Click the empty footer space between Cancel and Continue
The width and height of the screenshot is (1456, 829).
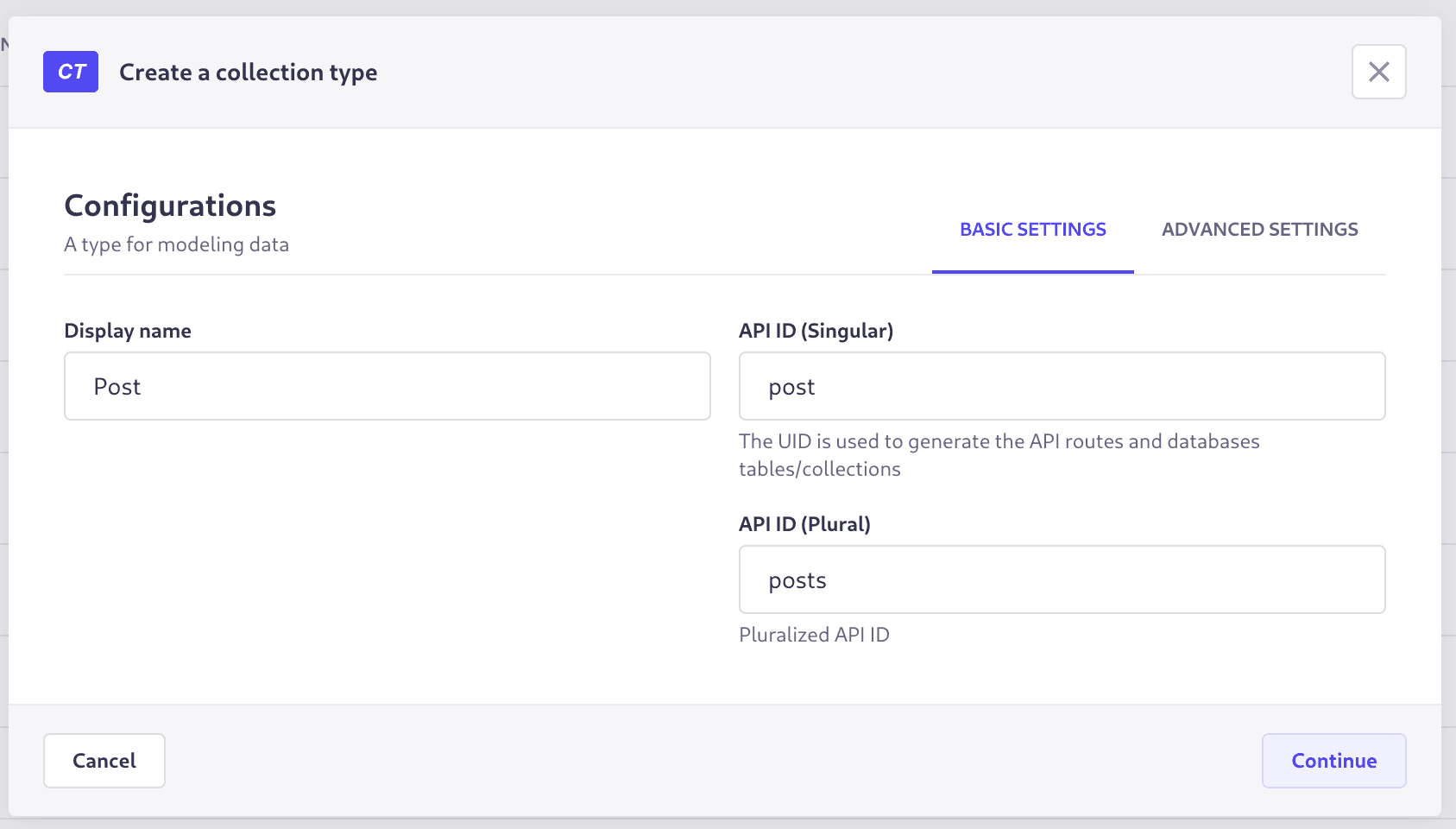(708, 761)
